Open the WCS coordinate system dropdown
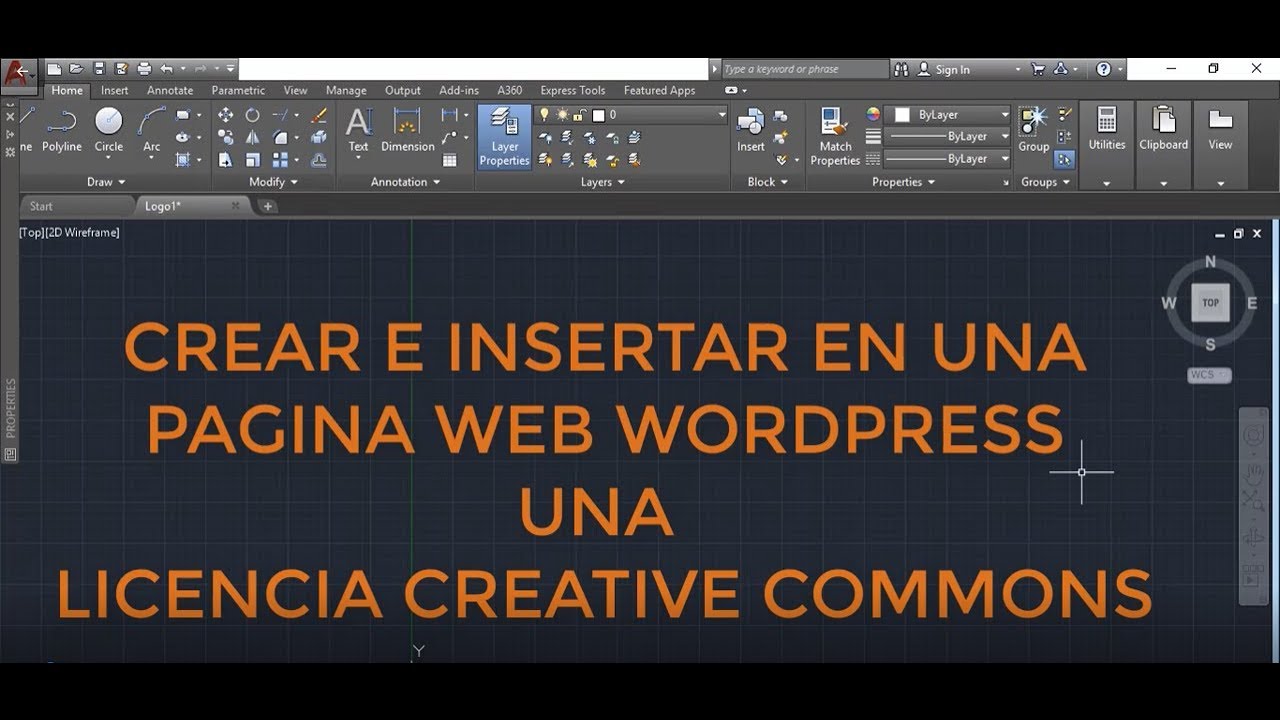The height and width of the screenshot is (720, 1280). 1209,375
